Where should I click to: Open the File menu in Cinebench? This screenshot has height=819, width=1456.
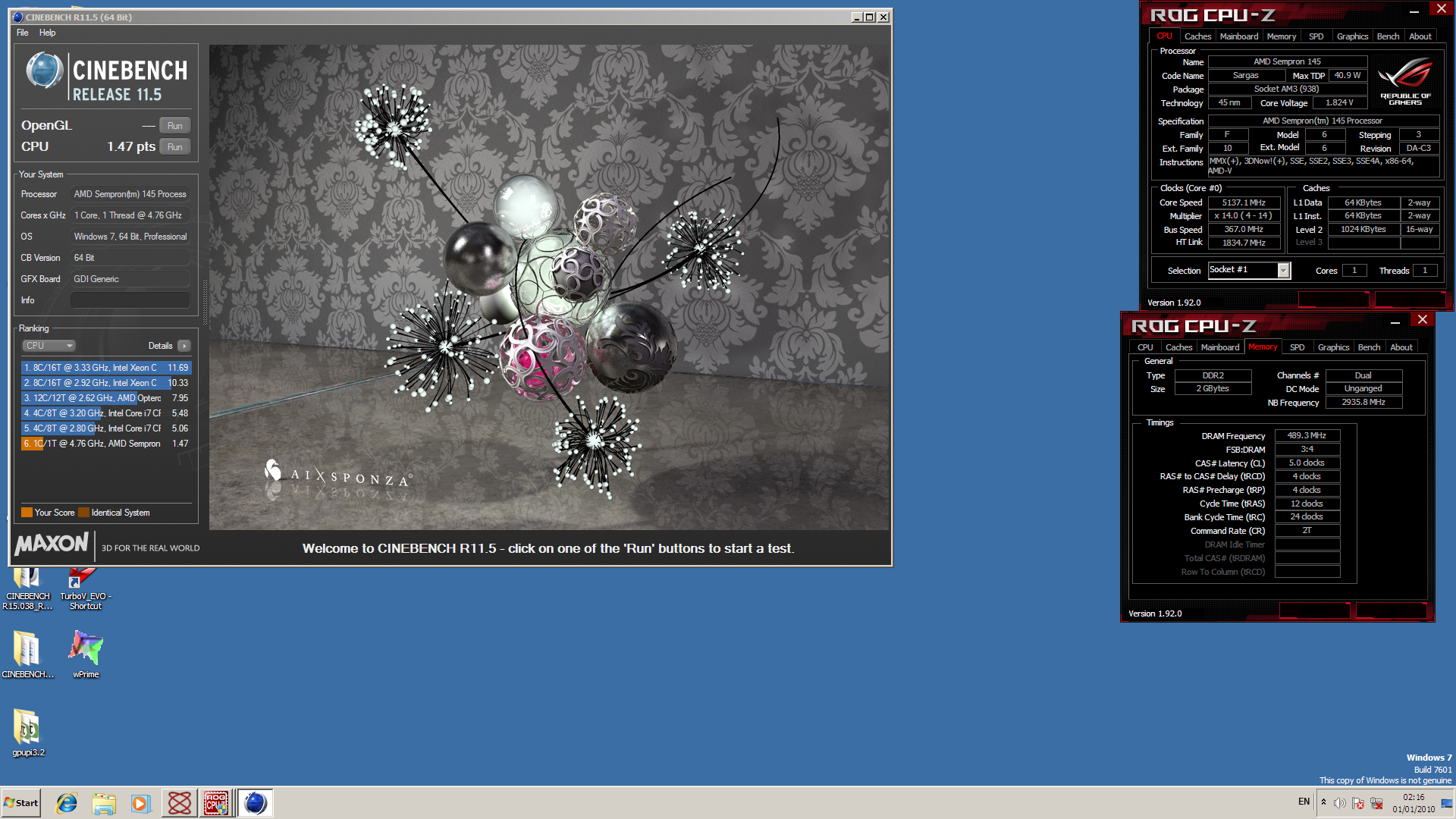point(23,33)
